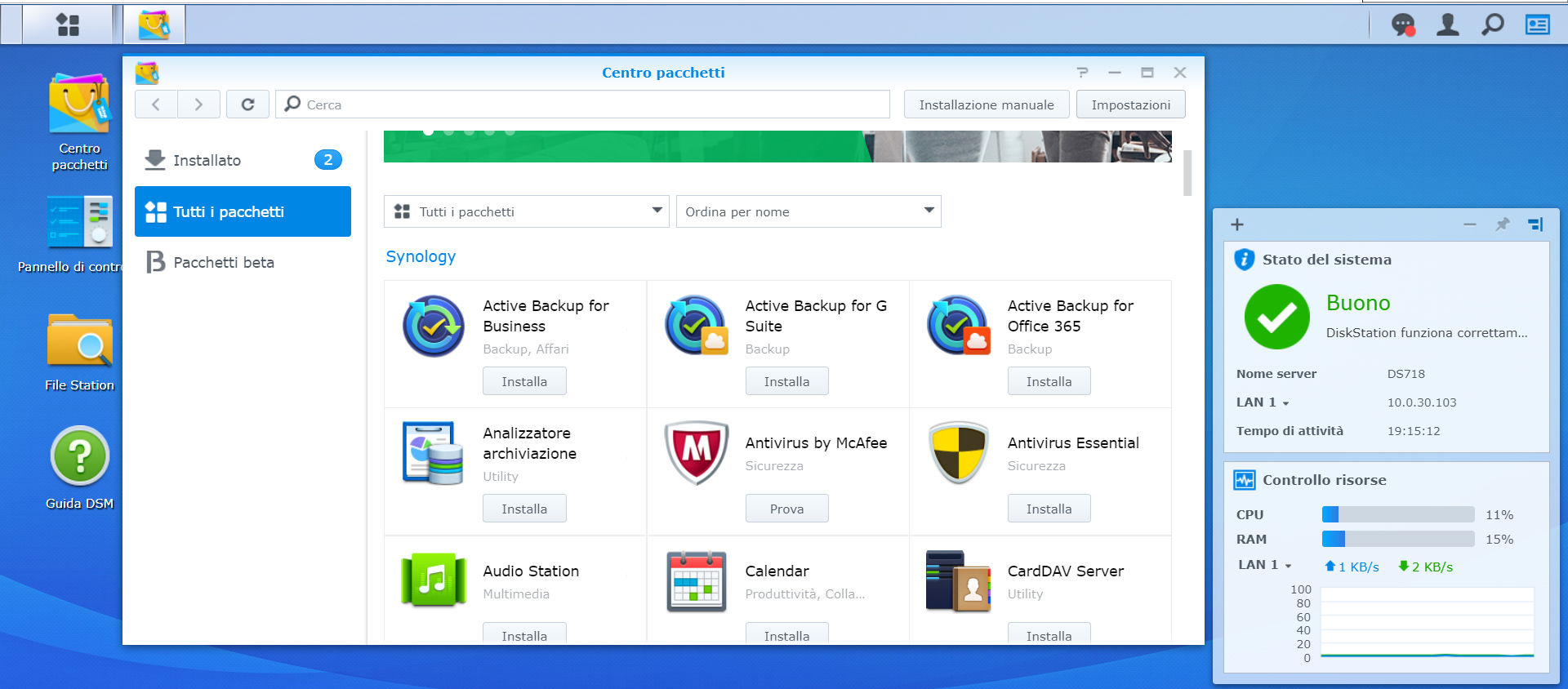Click the 10.0.30.103 IP address value
Viewport: 1568px width, 689px height.
1422,402
